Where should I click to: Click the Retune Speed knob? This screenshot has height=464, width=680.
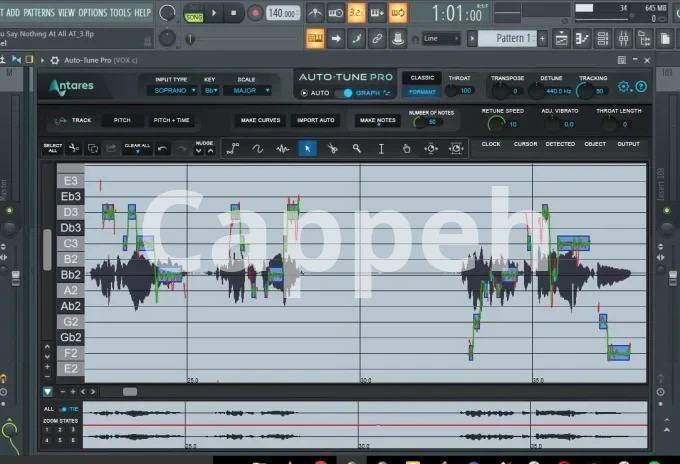[496, 124]
